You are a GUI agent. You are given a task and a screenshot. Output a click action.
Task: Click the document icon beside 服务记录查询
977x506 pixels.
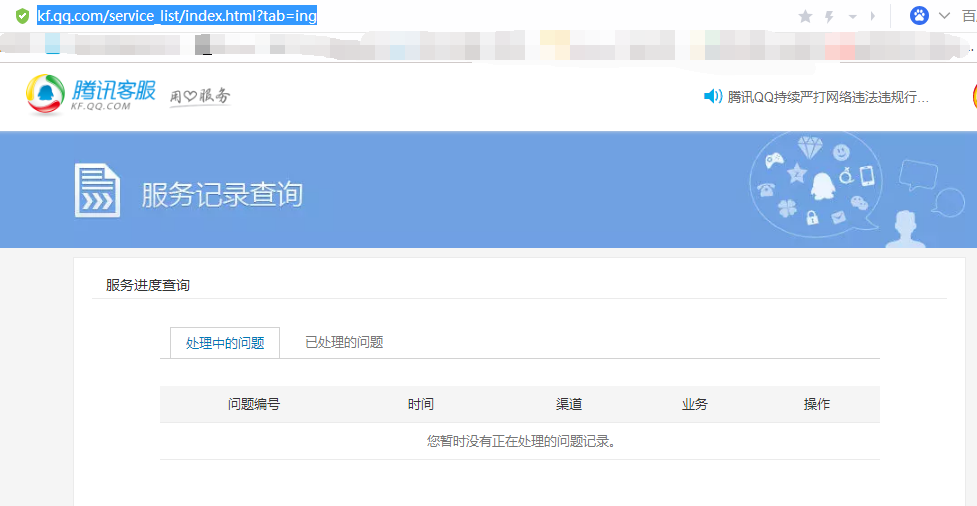(x=97, y=190)
